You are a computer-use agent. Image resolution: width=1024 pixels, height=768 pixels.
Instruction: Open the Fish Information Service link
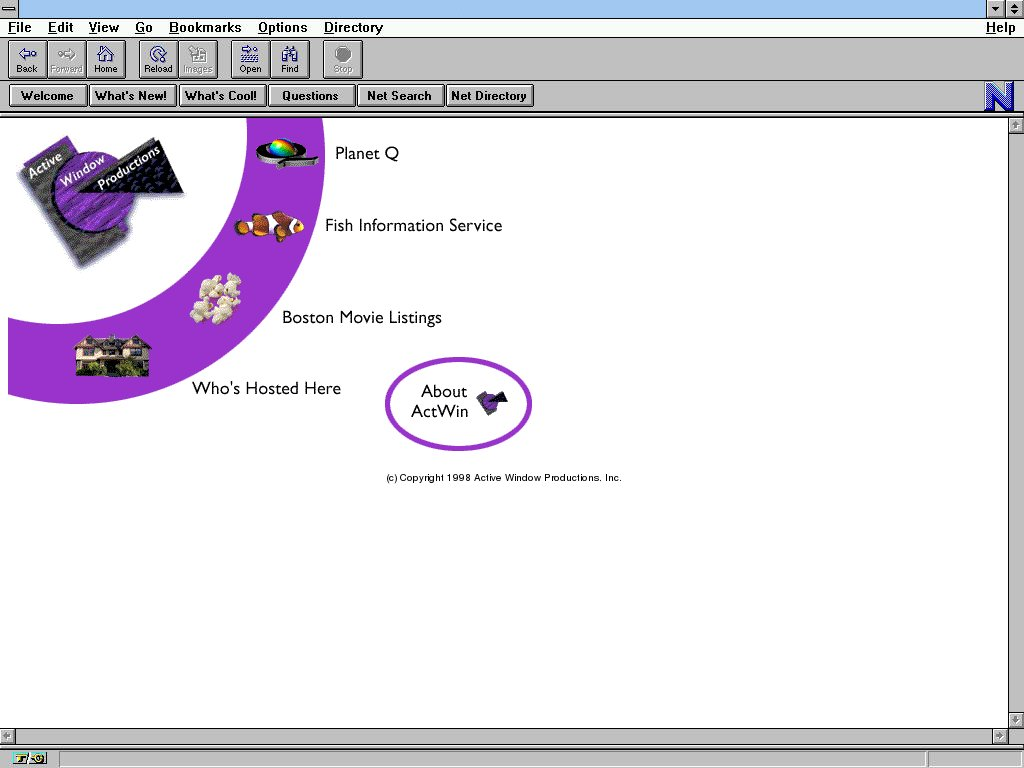click(x=413, y=226)
